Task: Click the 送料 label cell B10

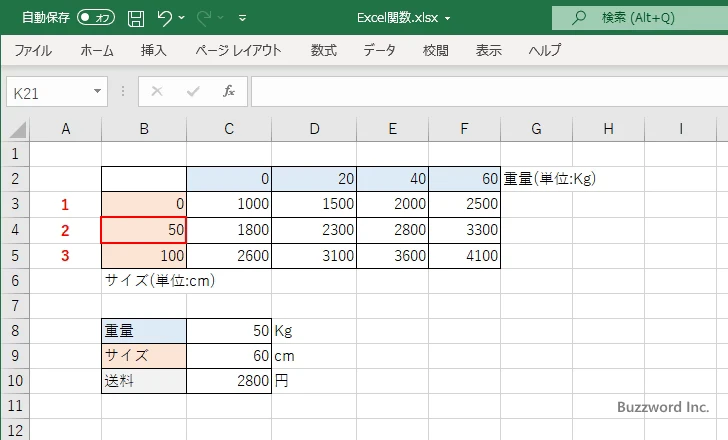Action: [x=144, y=381]
